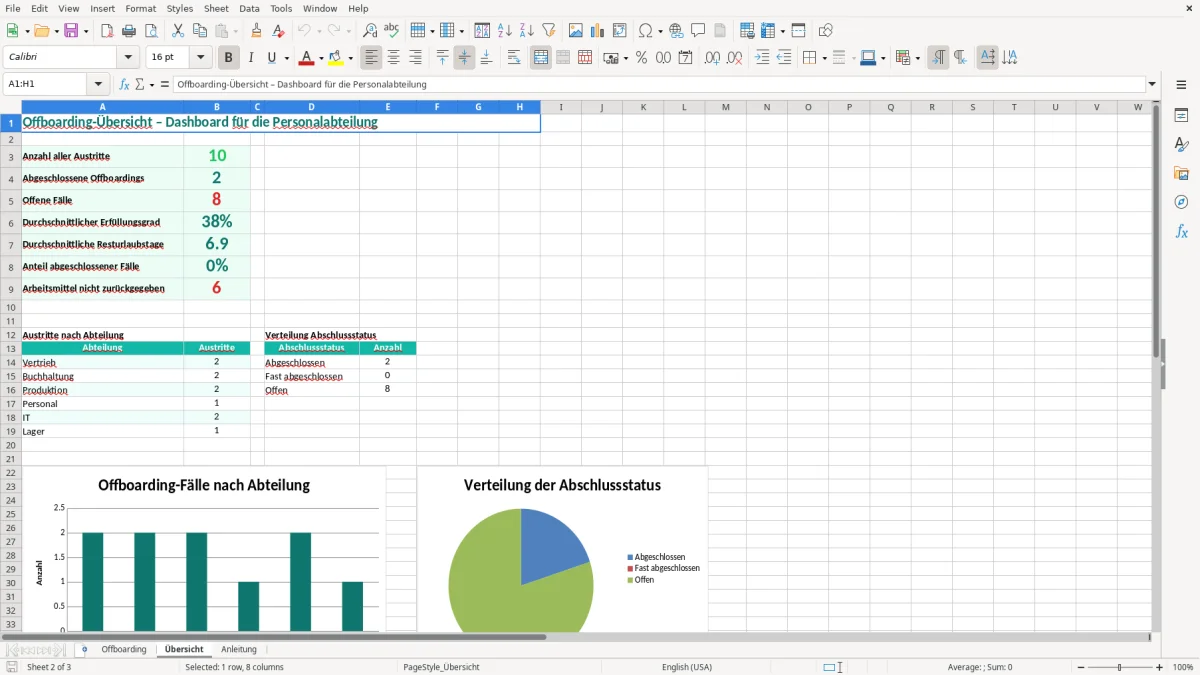Open the Export as PDF tool
The image size is (1200, 675).
(107, 31)
